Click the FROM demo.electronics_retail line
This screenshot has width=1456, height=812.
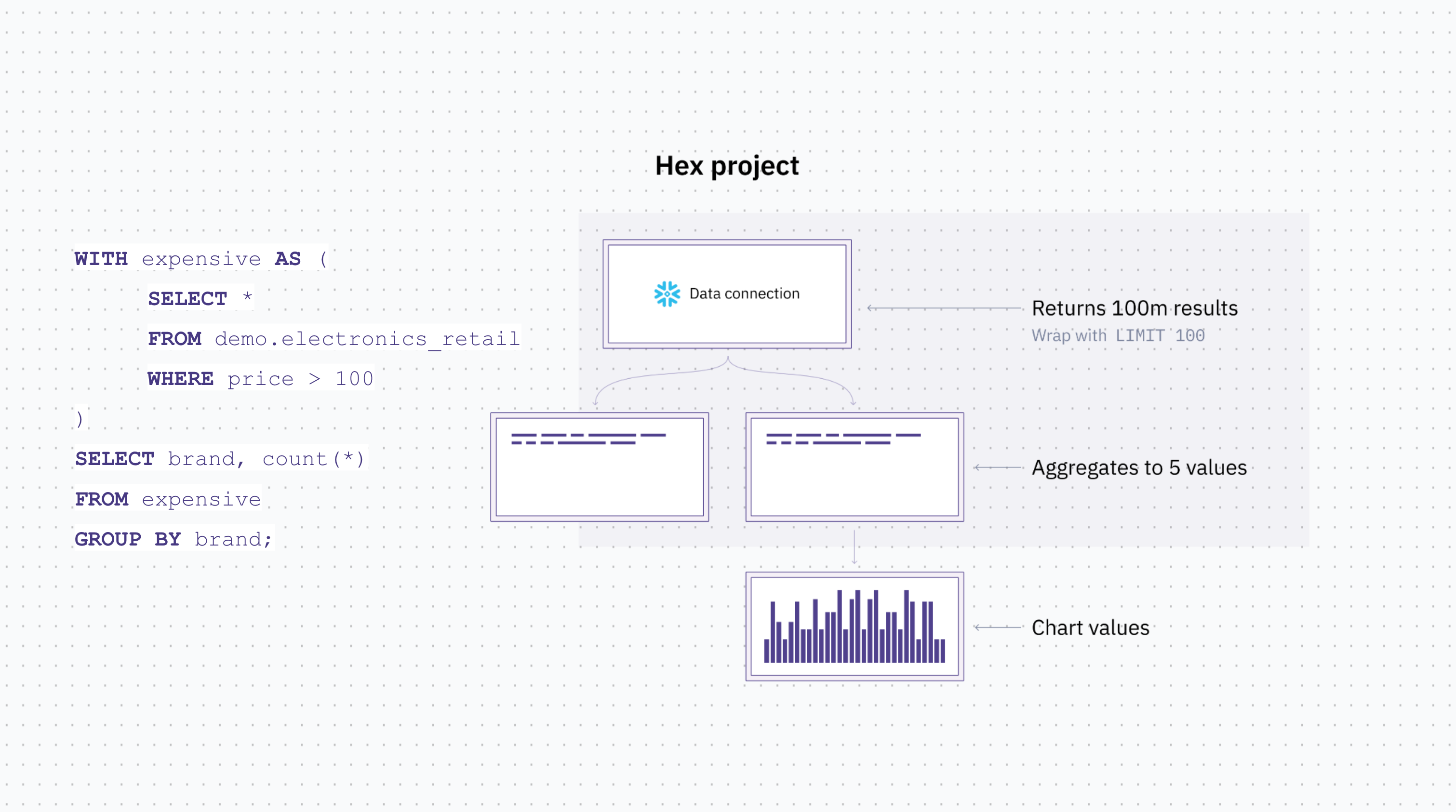[334, 338]
